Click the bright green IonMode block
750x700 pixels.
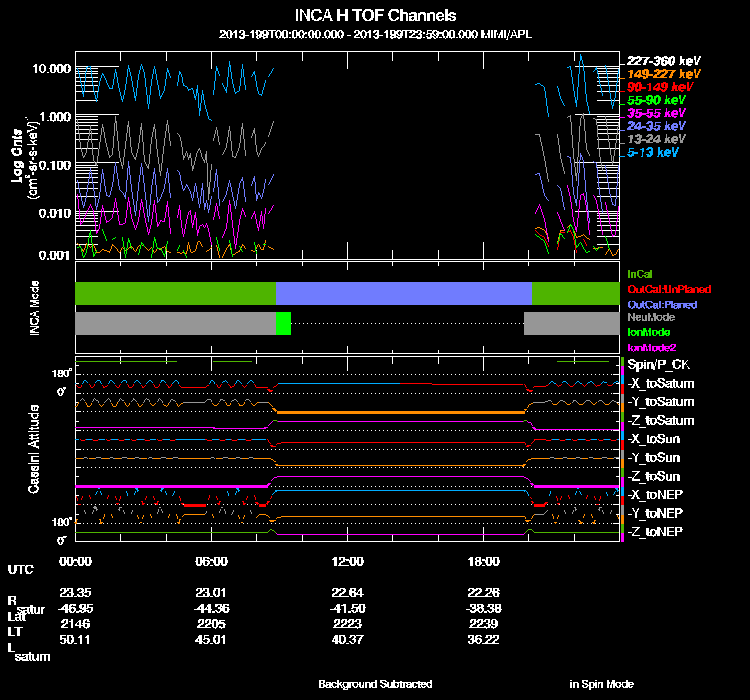click(283, 324)
